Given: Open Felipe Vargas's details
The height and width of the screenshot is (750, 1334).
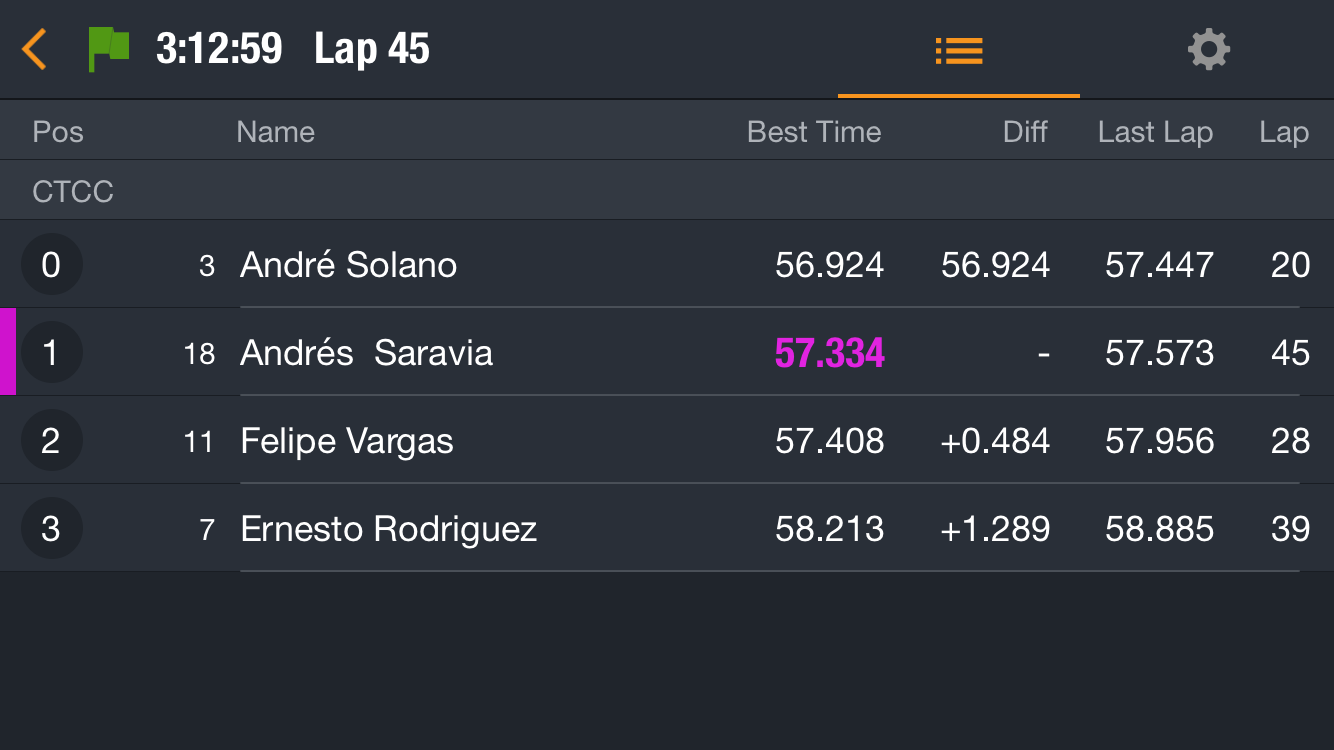Looking at the screenshot, I should tap(667, 440).
